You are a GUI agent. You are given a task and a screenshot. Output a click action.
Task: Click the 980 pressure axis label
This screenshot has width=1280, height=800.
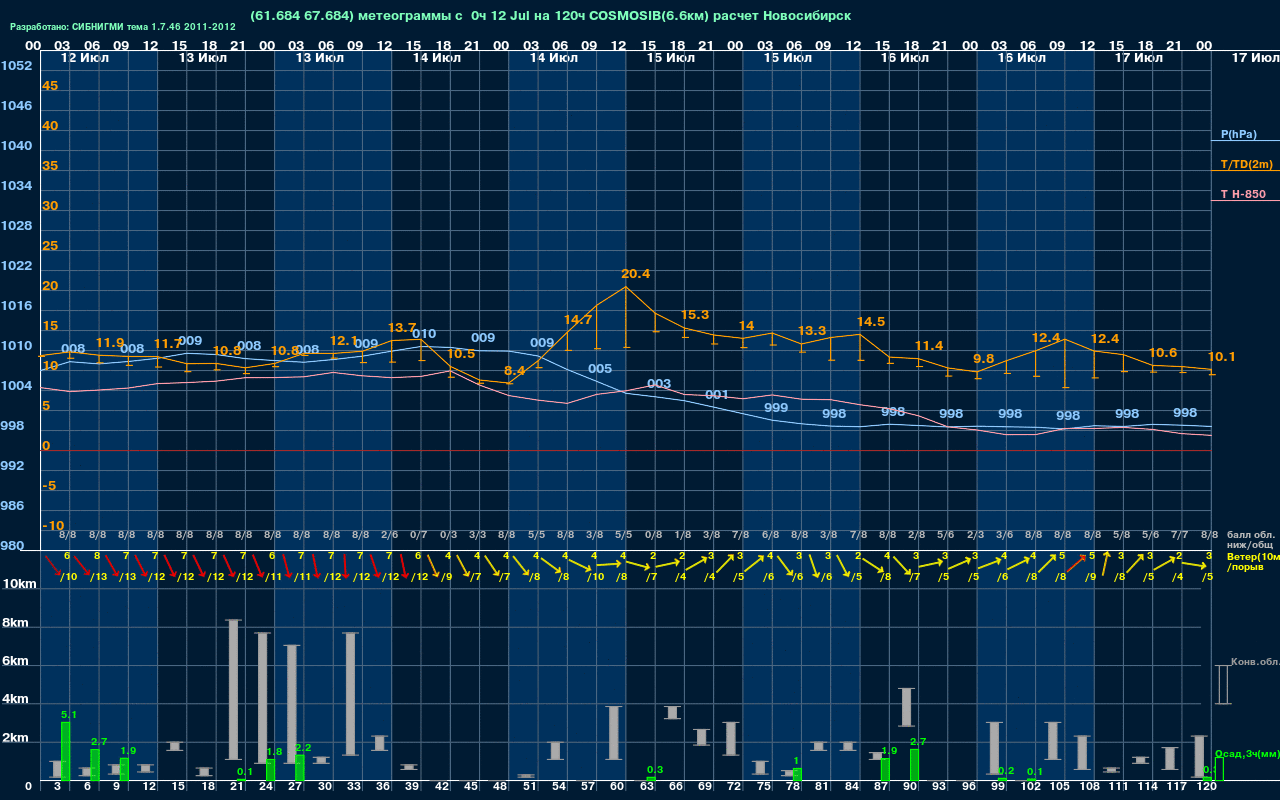pos(13,546)
